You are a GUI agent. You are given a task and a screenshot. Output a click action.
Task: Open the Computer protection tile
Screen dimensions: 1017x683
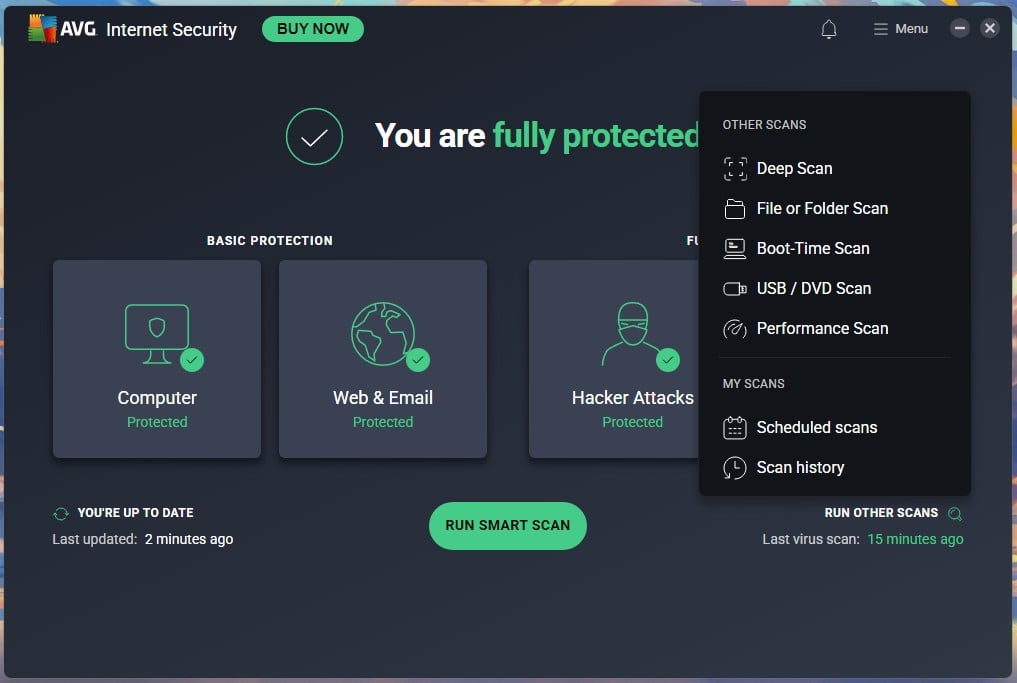(x=157, y=359)
